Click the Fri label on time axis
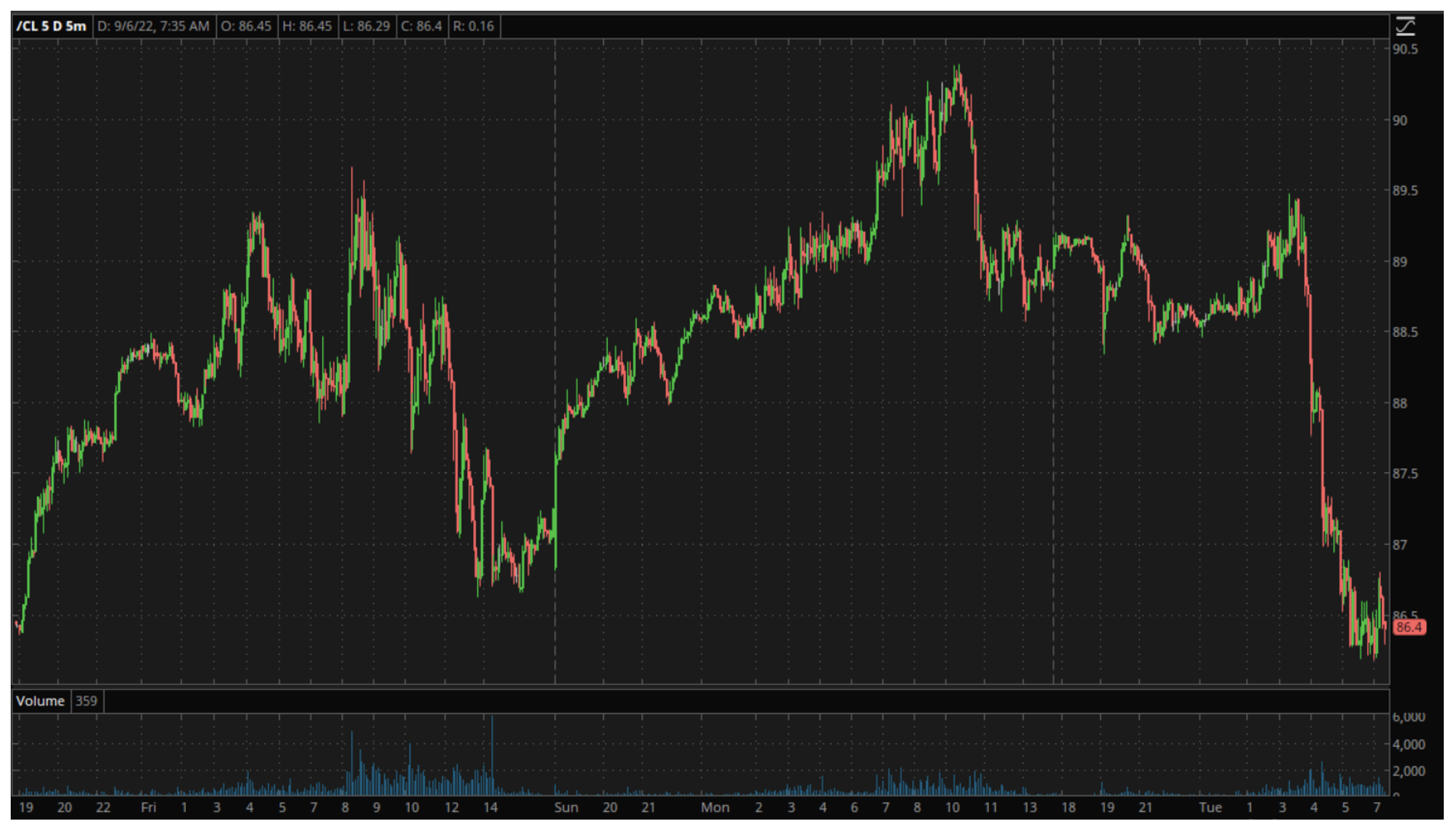This screenshot has width=1456, height=828. pos(149,807)
